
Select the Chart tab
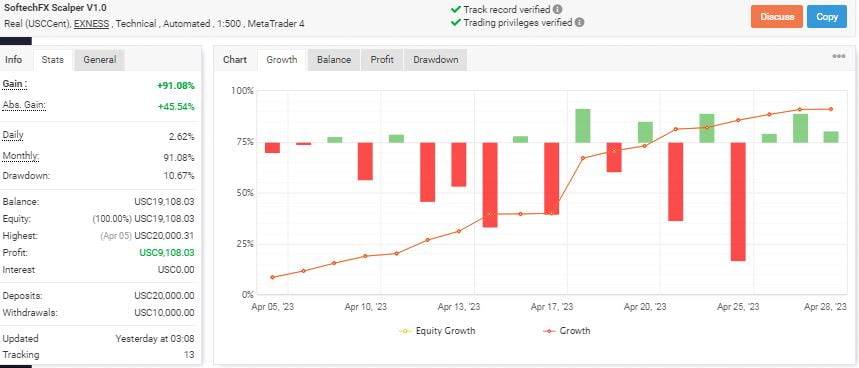coord(235,60)
